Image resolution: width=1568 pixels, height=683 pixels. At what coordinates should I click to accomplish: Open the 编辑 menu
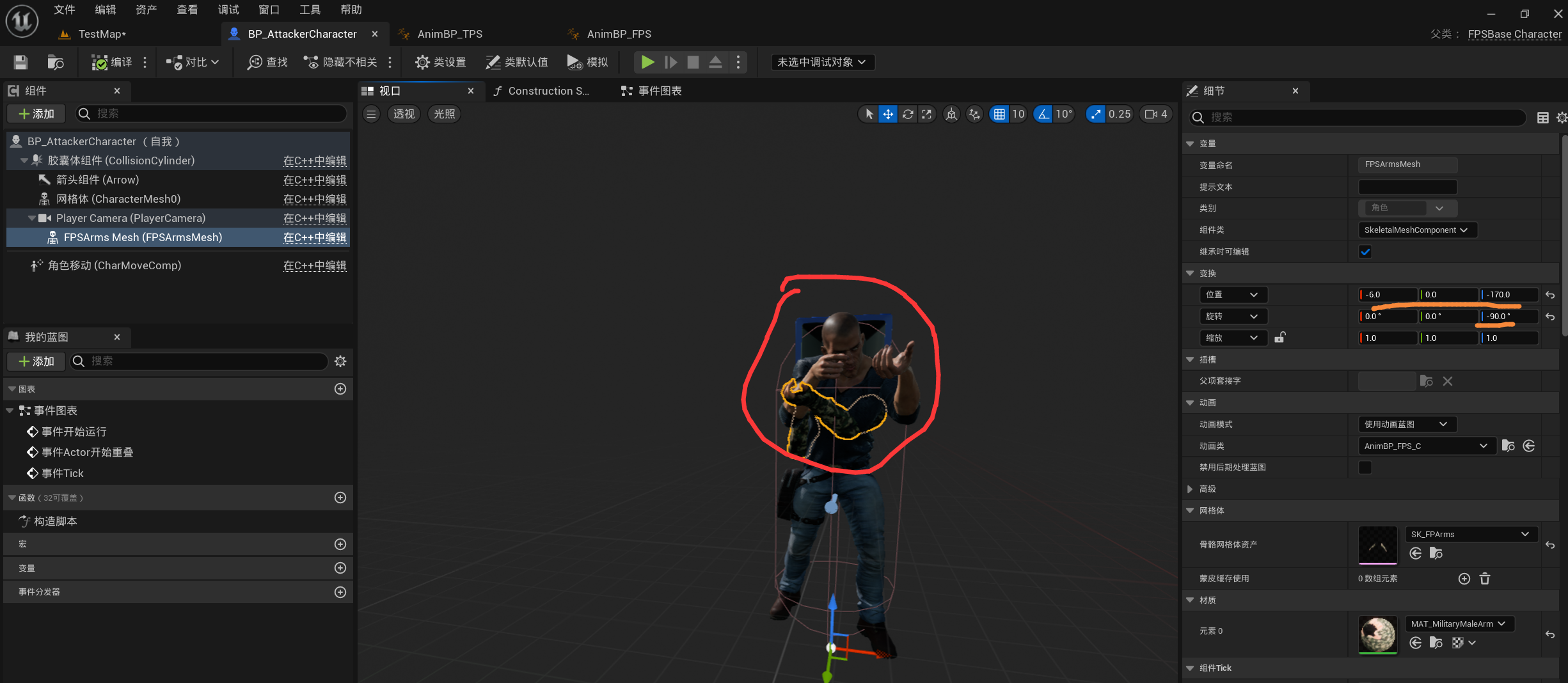[105, 10]
